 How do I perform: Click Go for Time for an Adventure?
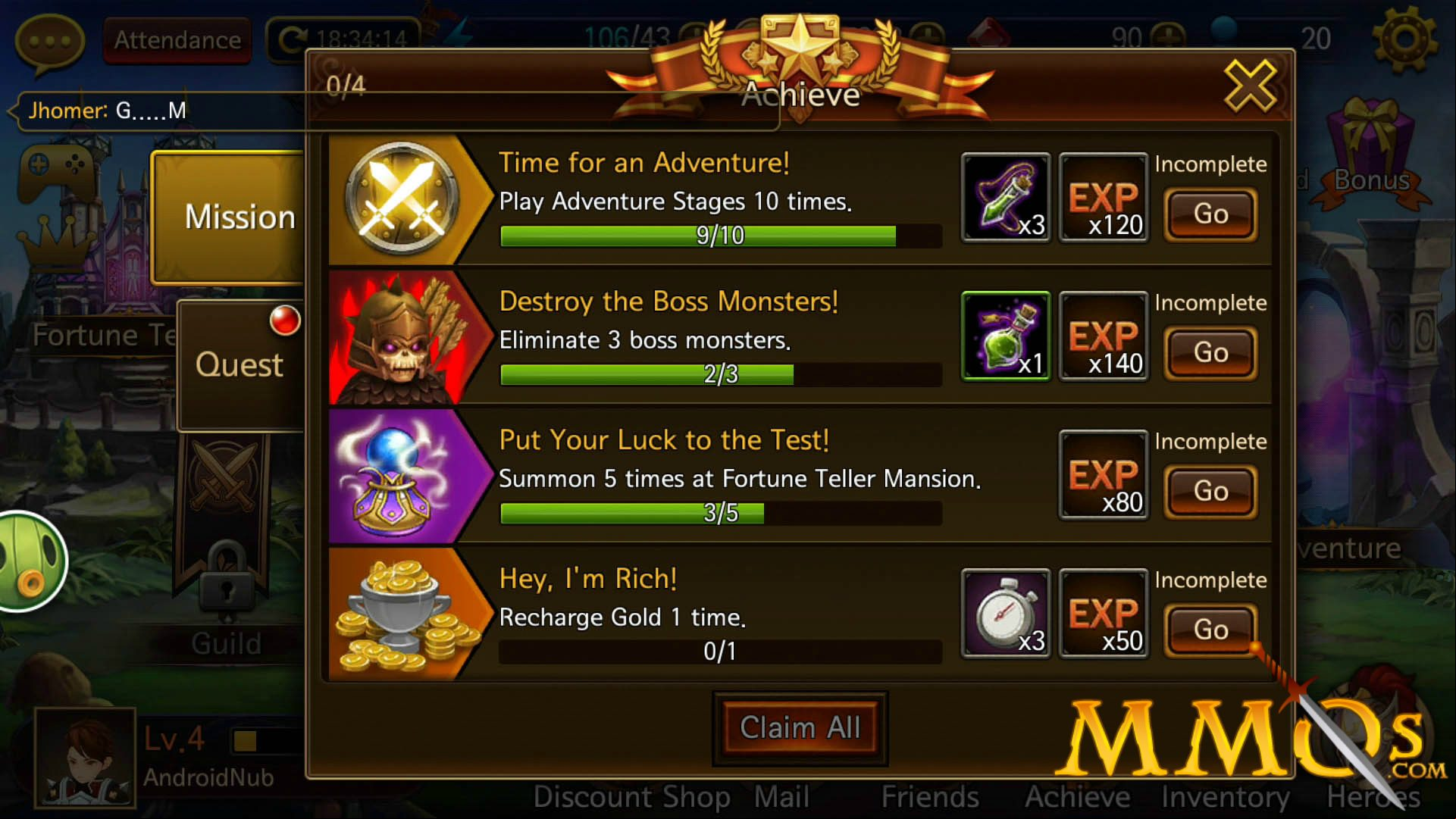tap(1210, 214)
